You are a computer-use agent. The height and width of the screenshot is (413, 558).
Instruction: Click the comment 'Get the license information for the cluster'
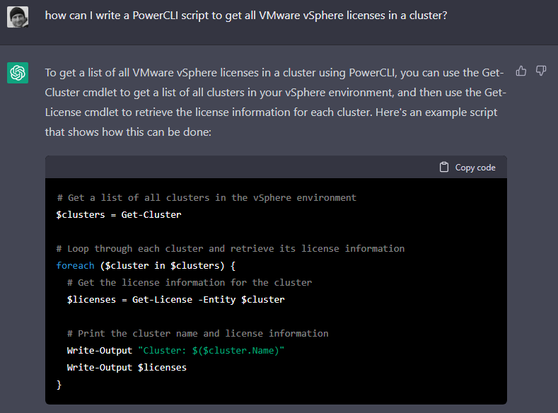[x=190, y=283]
